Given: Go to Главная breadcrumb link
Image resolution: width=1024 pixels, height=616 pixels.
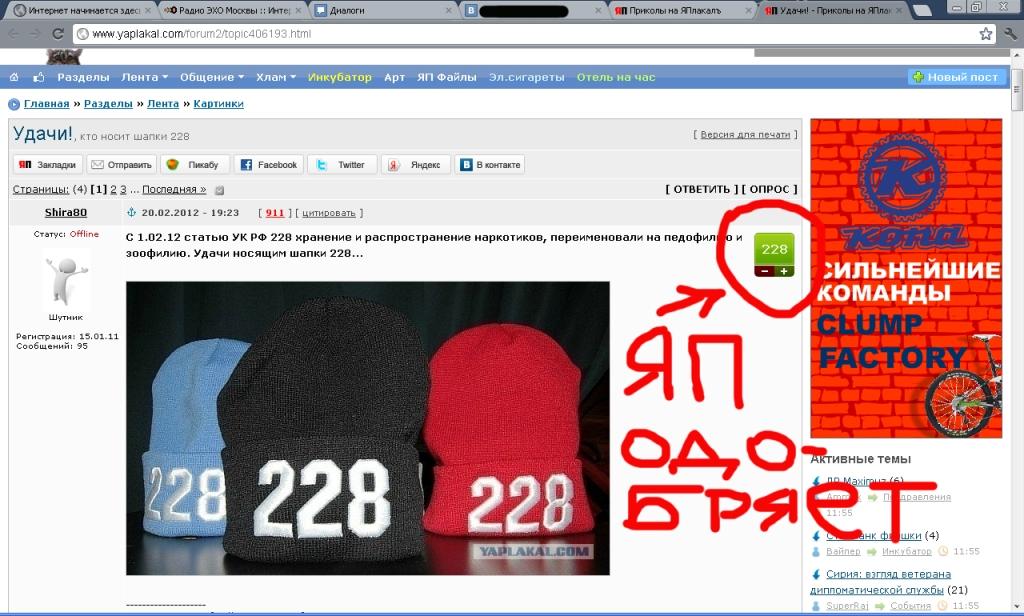Looking at the screenshot, I should pyautogui.click(x=46, y=104).
